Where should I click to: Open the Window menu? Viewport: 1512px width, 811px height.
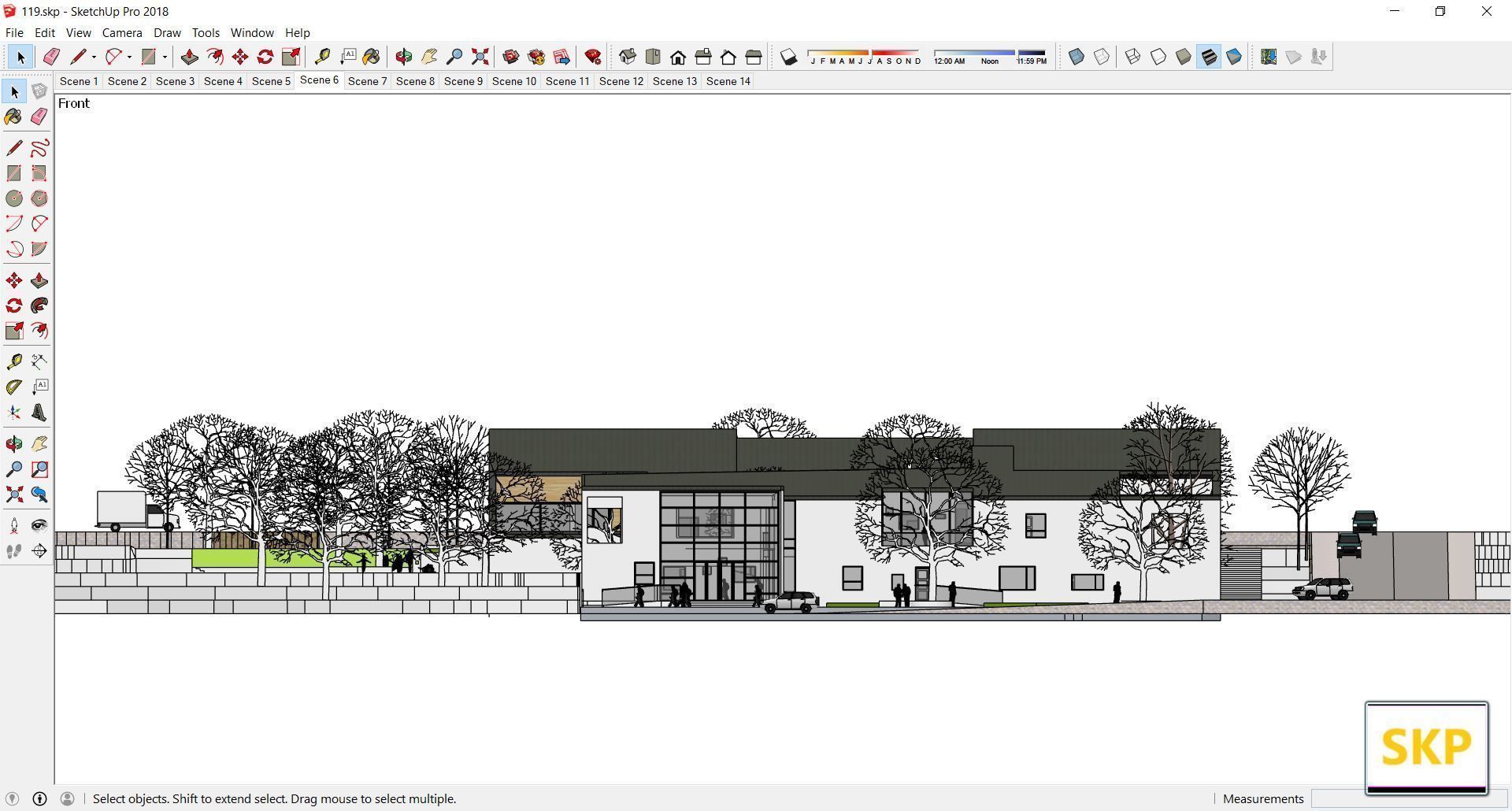252,32
